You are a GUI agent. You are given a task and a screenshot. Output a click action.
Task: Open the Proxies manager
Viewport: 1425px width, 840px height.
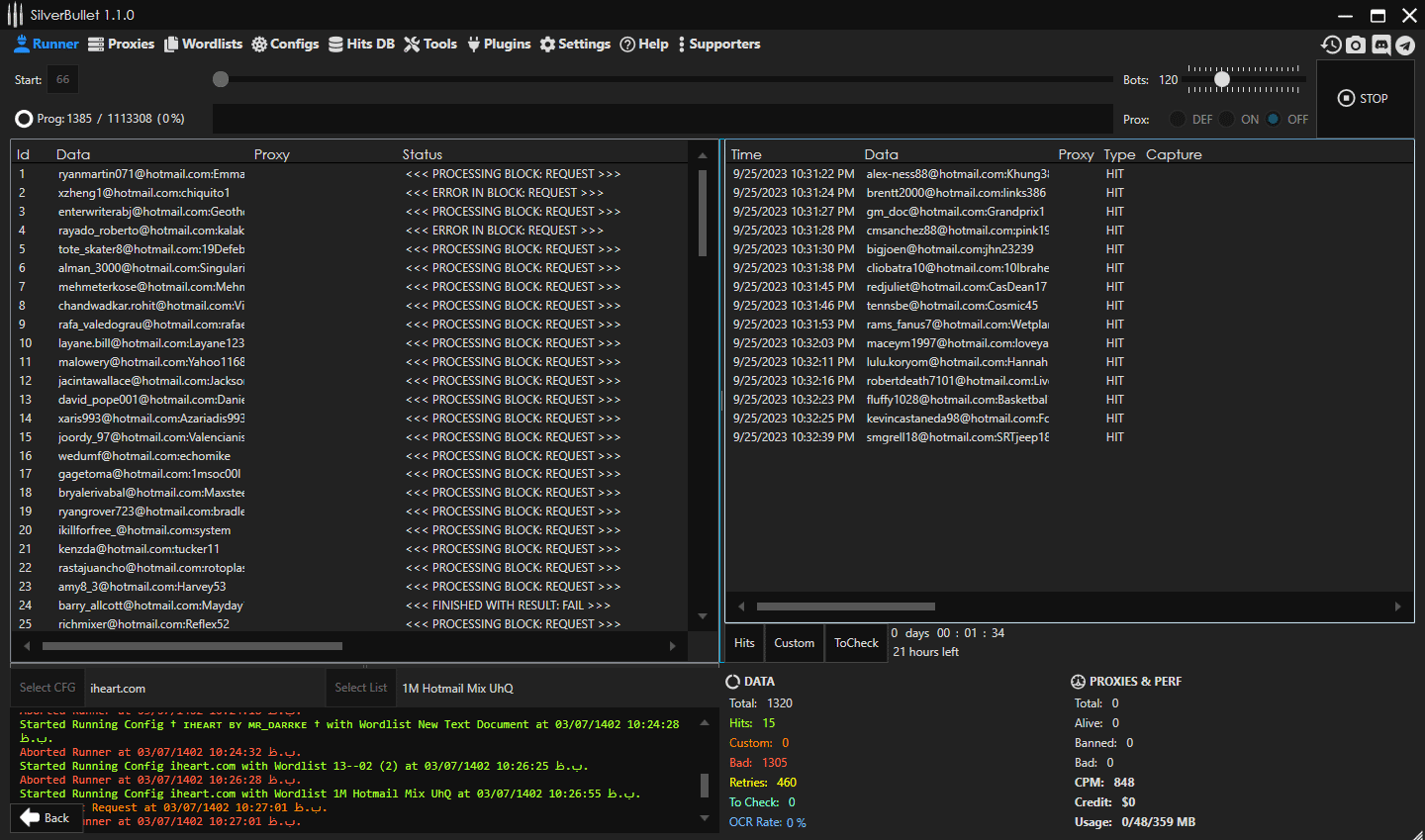point(121,45)
